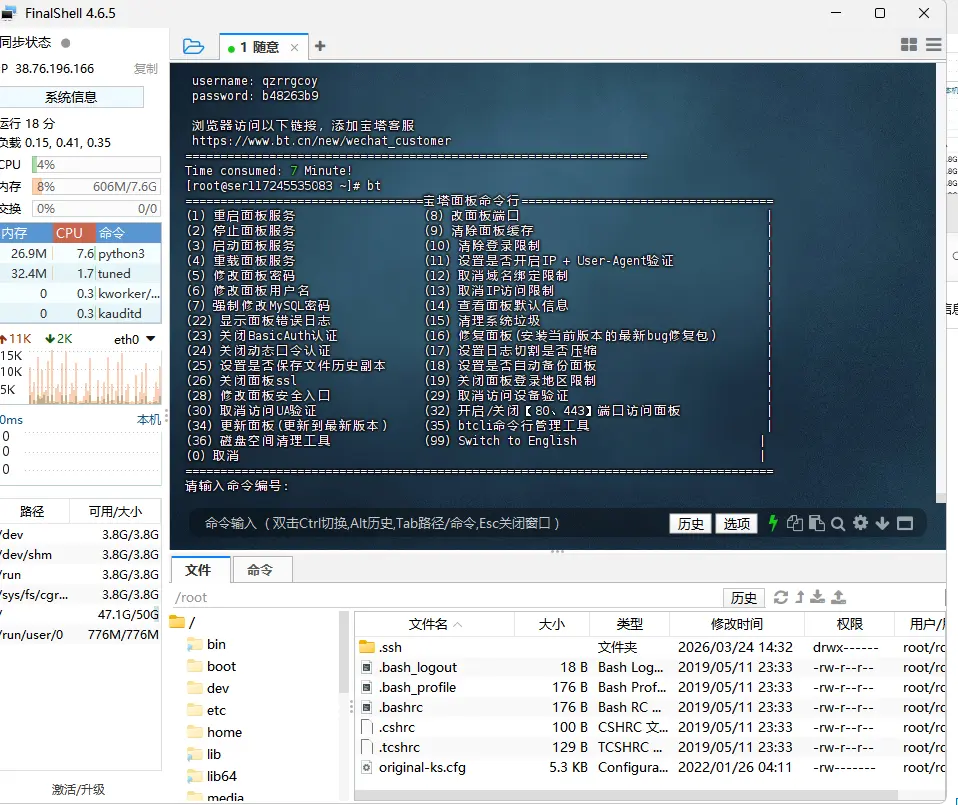Viewport: 958px width, 805px height.
Task: Select the copy icon in the command bar
Action: (x=796, y=522)
